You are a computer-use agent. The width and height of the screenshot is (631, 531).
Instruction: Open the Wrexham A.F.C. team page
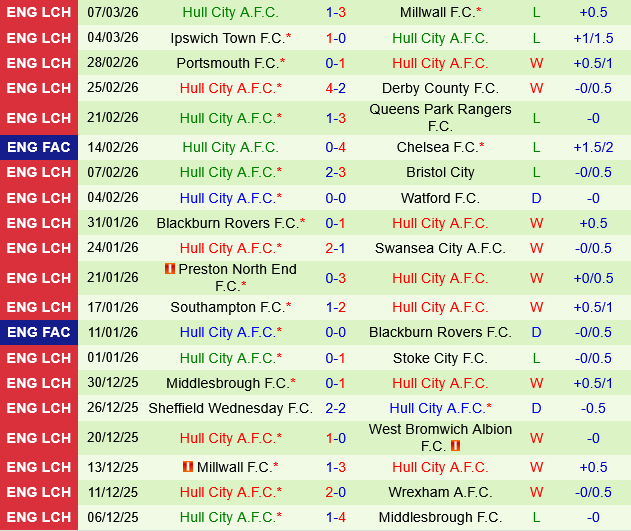click(440, 492)
